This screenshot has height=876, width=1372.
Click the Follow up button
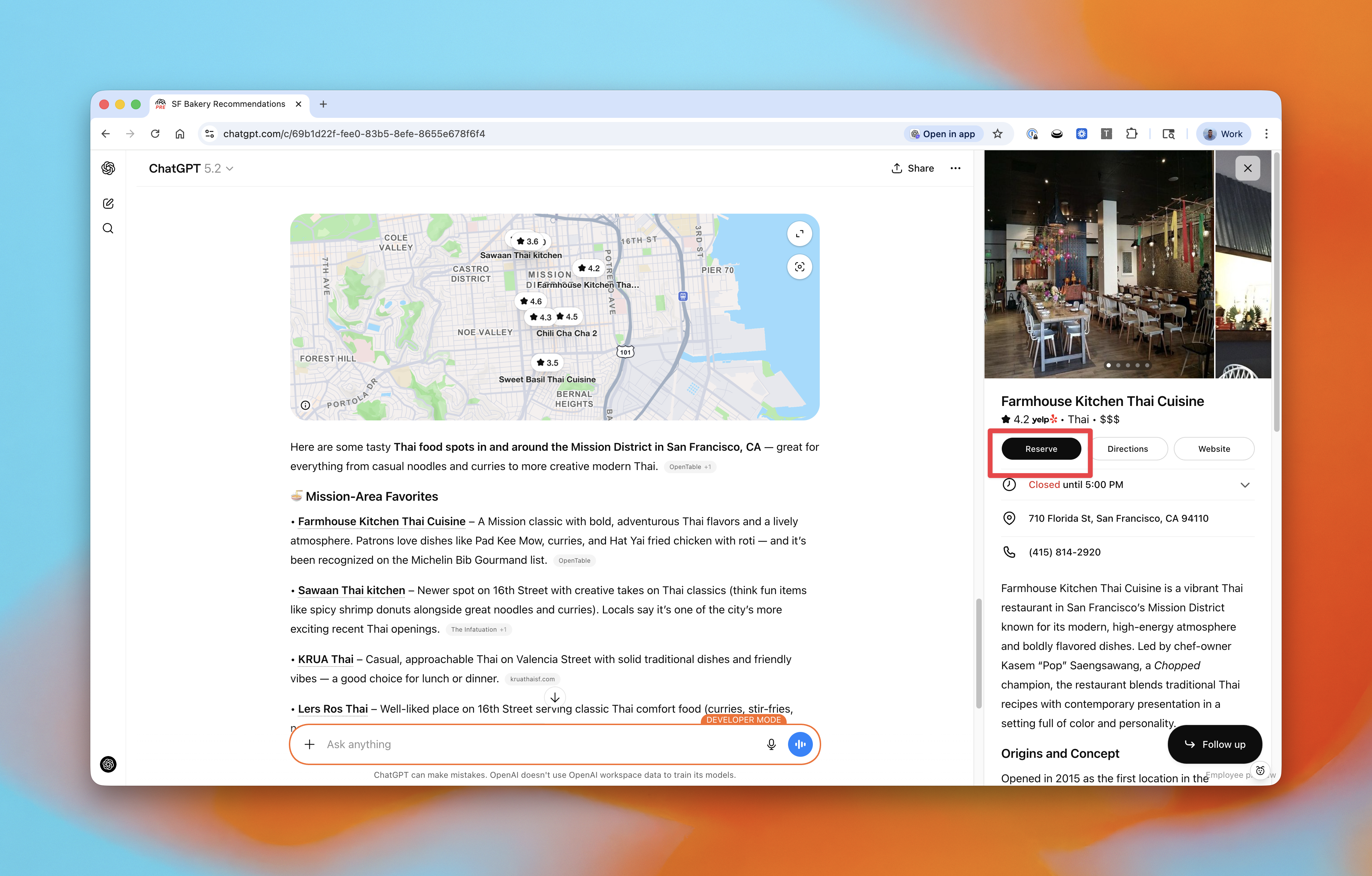1215,744
